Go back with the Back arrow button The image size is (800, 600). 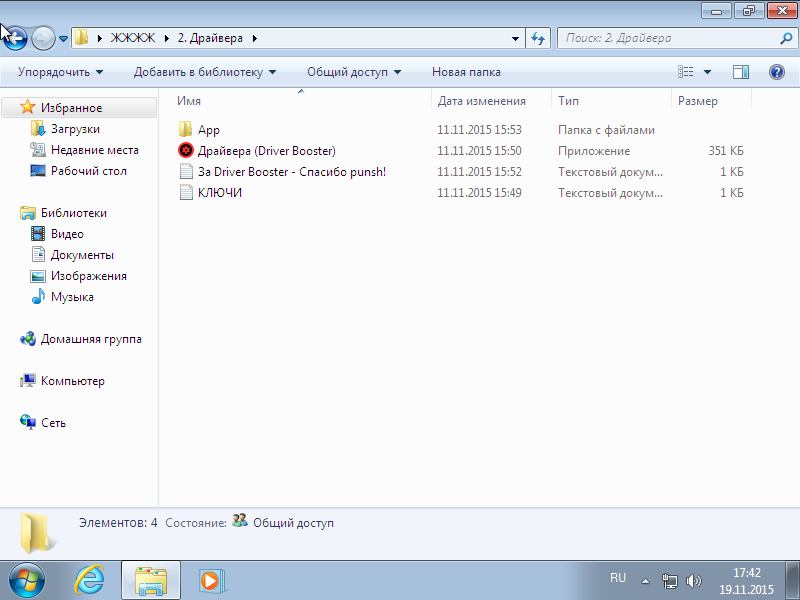click(15, 38)
